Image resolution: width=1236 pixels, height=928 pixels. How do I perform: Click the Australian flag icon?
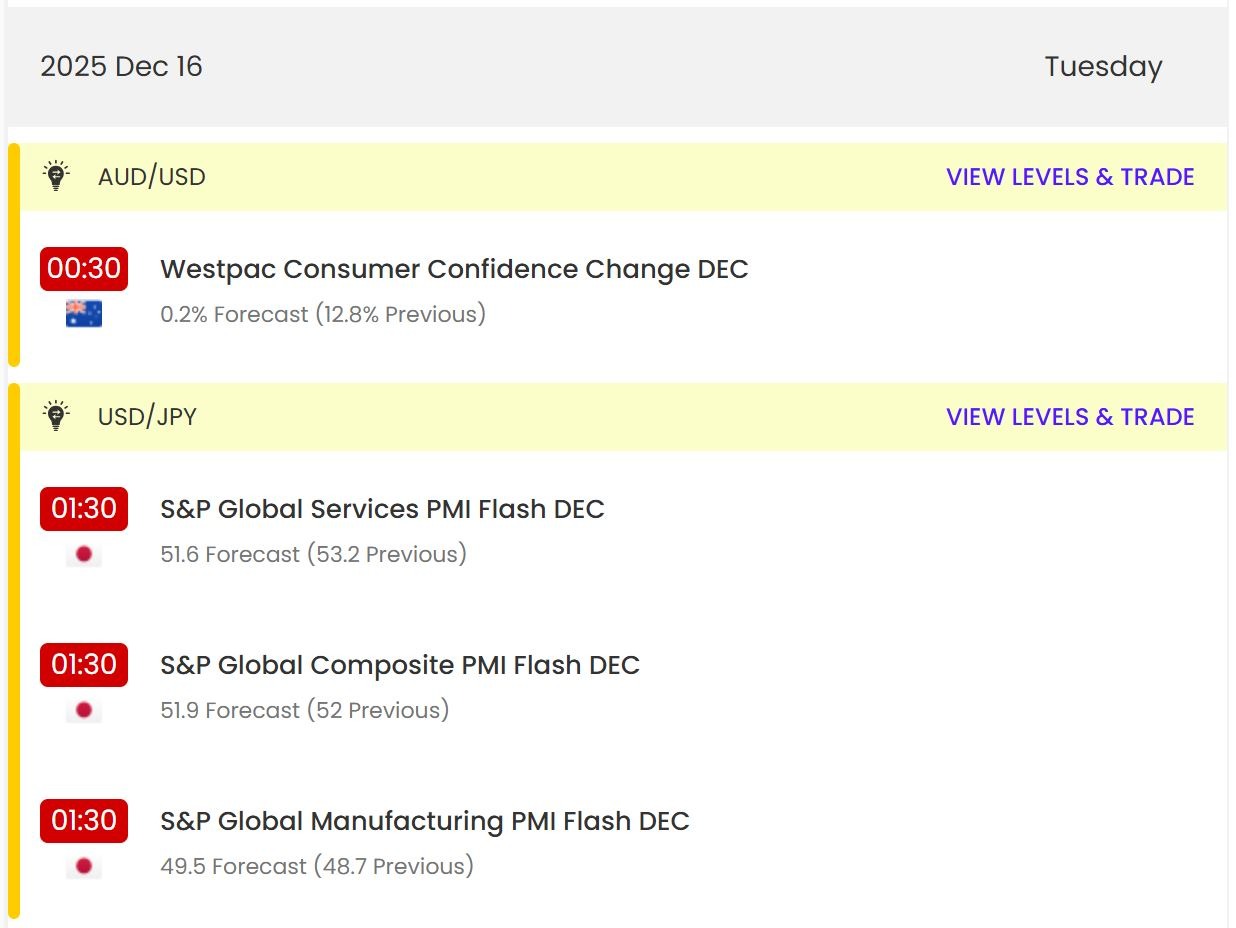[x=84, y=314]
